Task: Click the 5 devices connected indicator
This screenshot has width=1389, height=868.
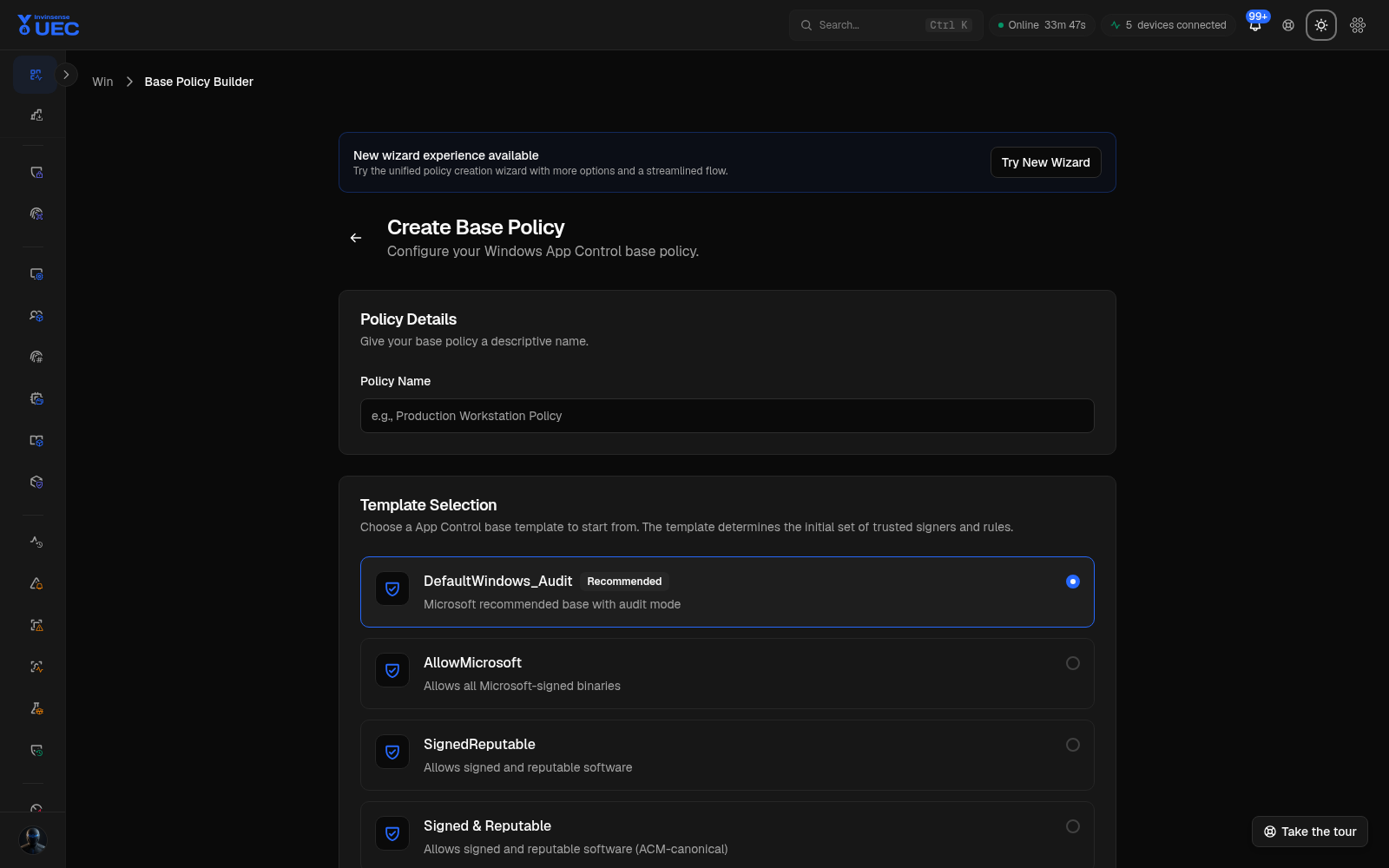Action: point(1168,25)
